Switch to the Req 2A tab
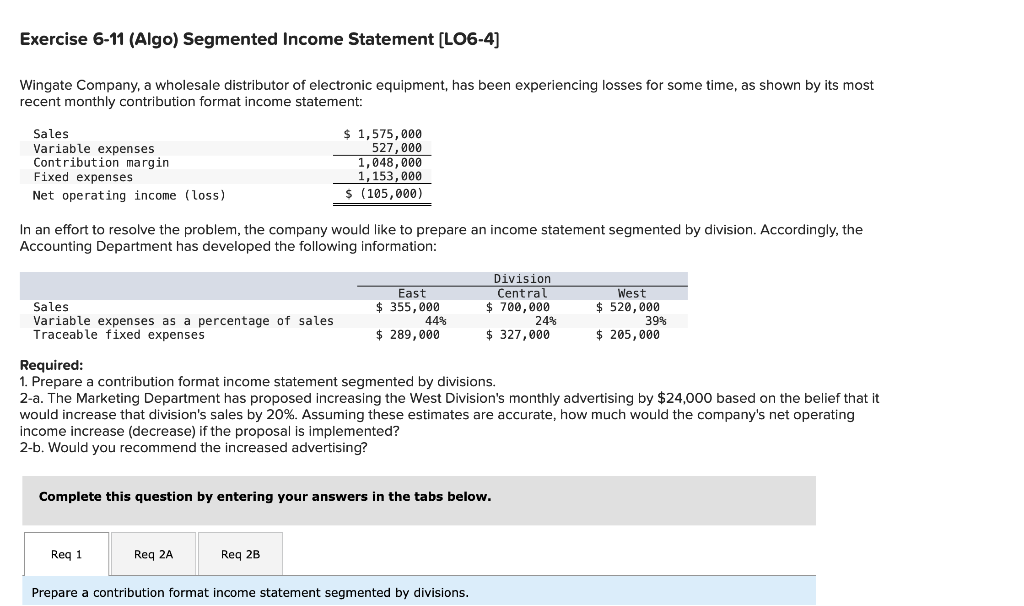This screenshot has width=1024, height=606. coord(152,554)
